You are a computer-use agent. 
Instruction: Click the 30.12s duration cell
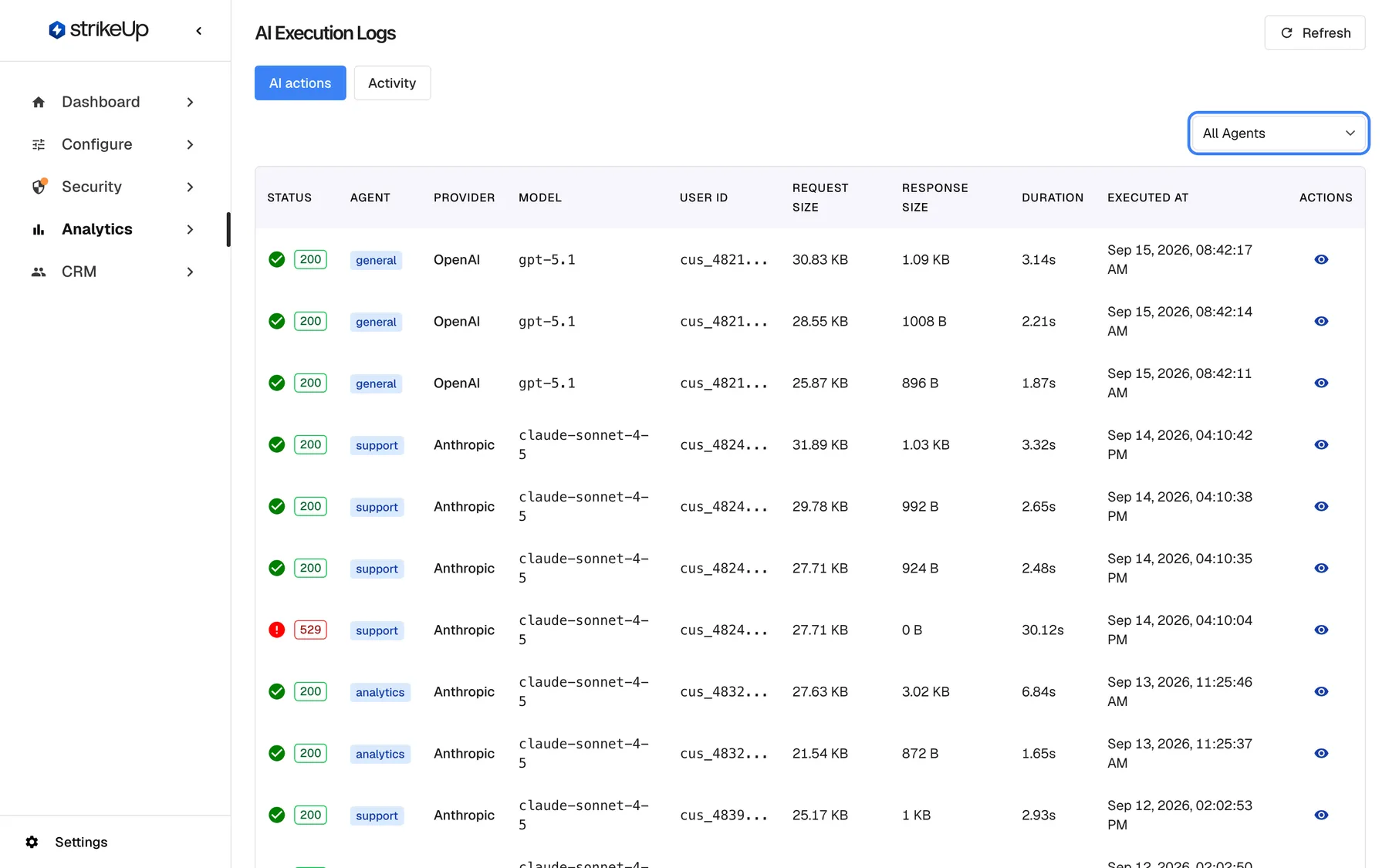(1043, 630)
